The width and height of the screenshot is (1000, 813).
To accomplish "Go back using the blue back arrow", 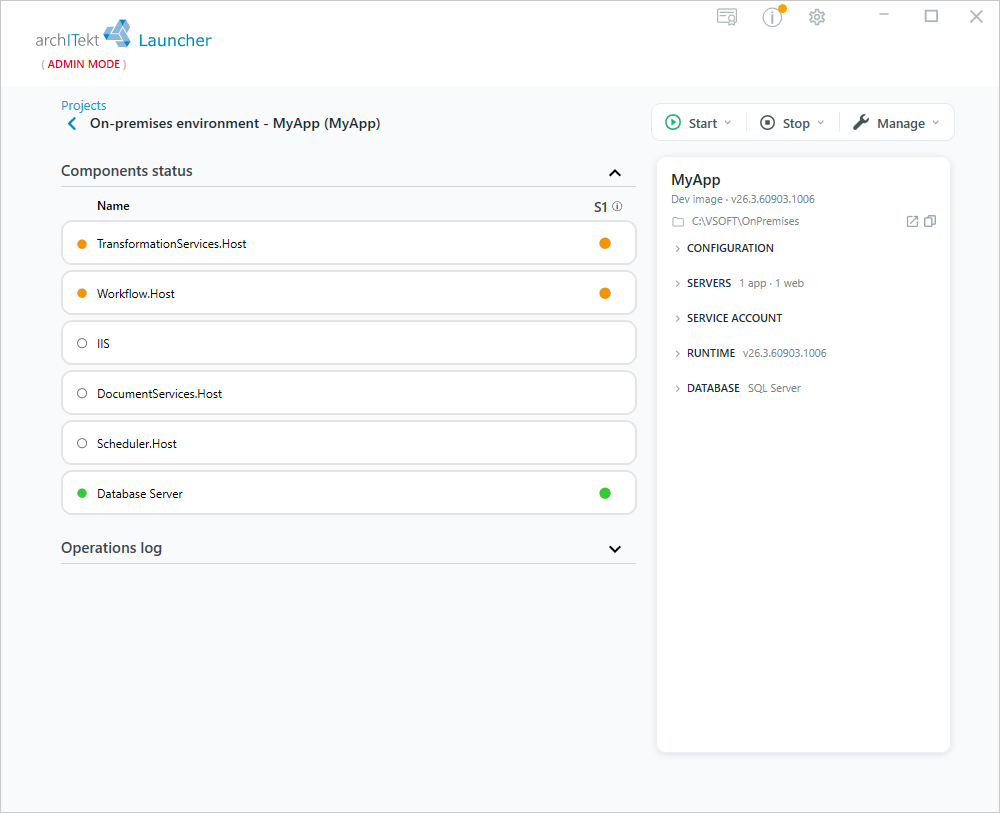I will 72,124.
